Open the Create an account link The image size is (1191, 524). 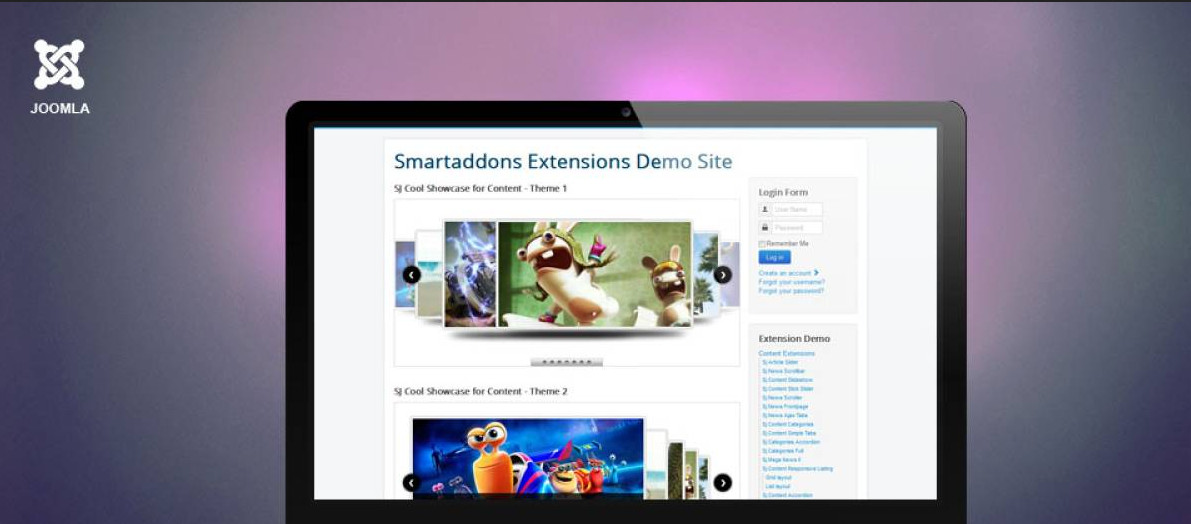coord(785,273)
